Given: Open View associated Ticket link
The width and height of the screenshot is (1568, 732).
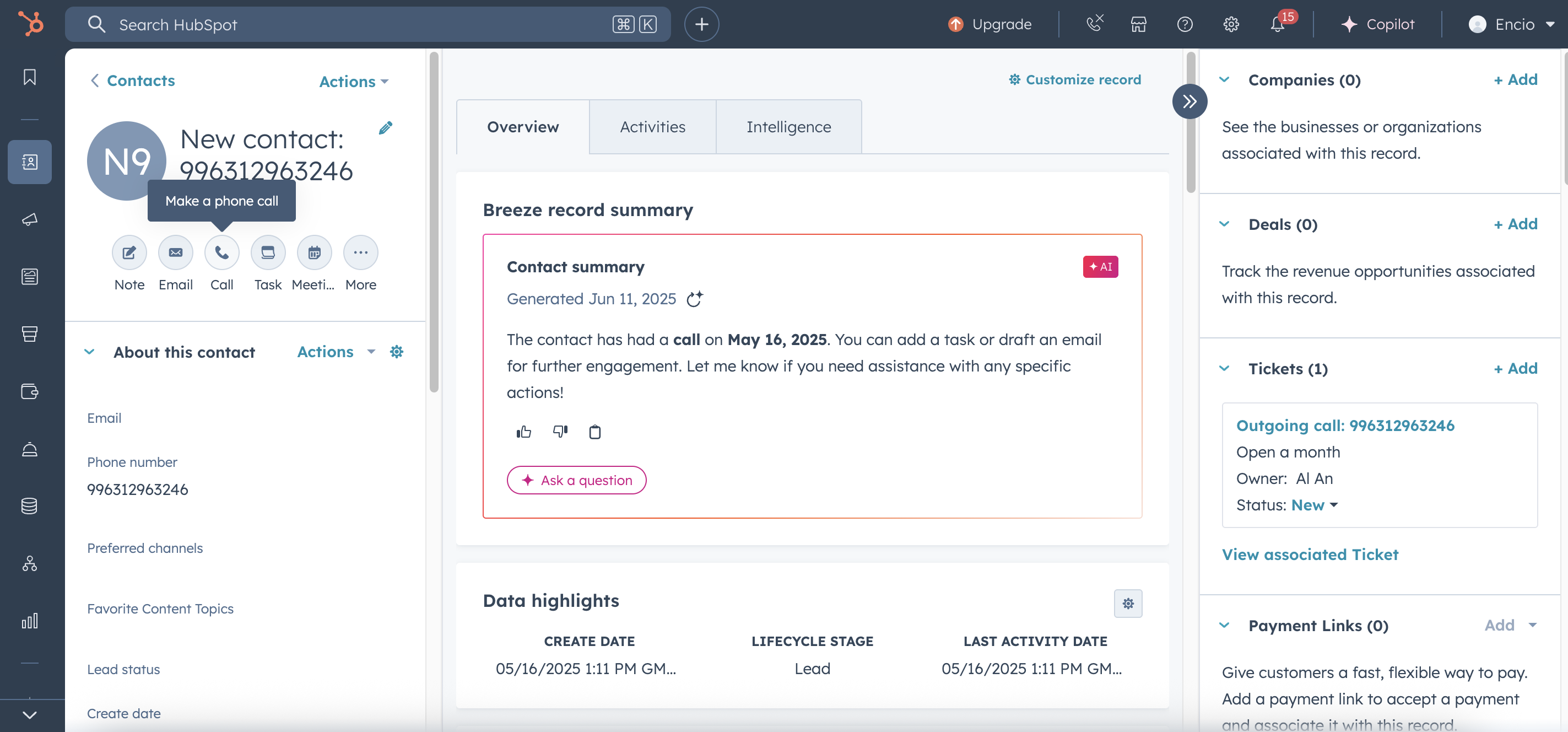Looking at the screenshot, I should [1310, 554].
